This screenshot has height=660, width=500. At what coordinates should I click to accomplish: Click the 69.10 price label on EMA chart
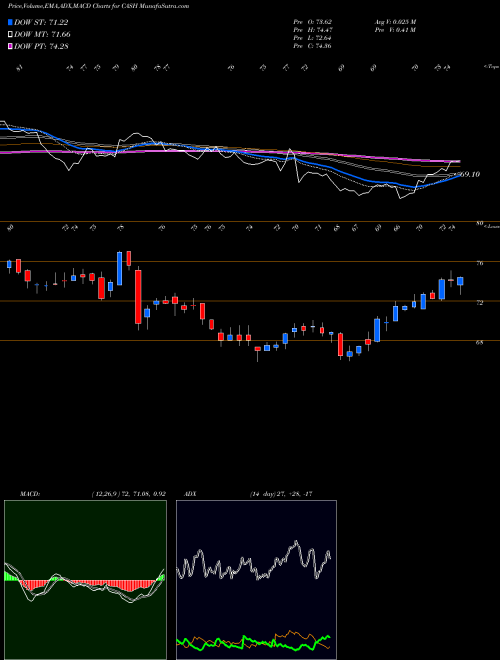(469, 174)
